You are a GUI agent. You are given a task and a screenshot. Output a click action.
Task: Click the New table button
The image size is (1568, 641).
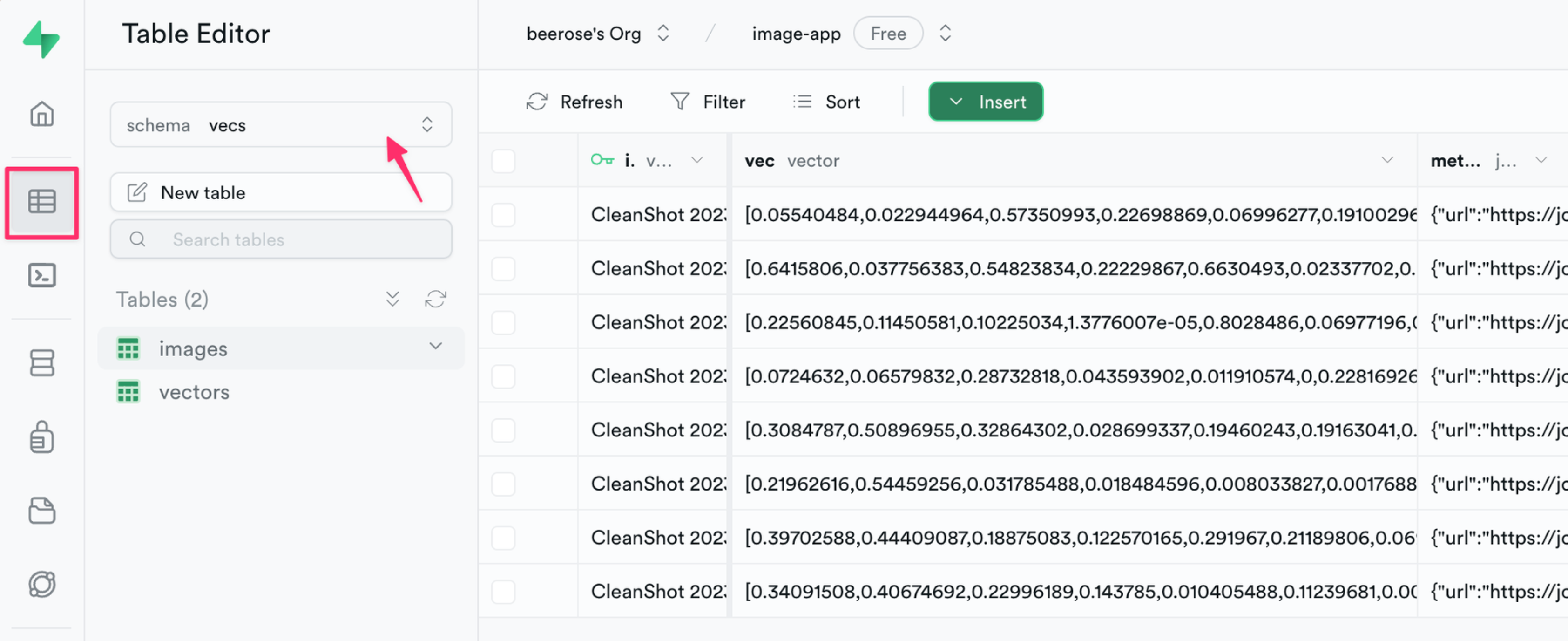coord(281,192)
